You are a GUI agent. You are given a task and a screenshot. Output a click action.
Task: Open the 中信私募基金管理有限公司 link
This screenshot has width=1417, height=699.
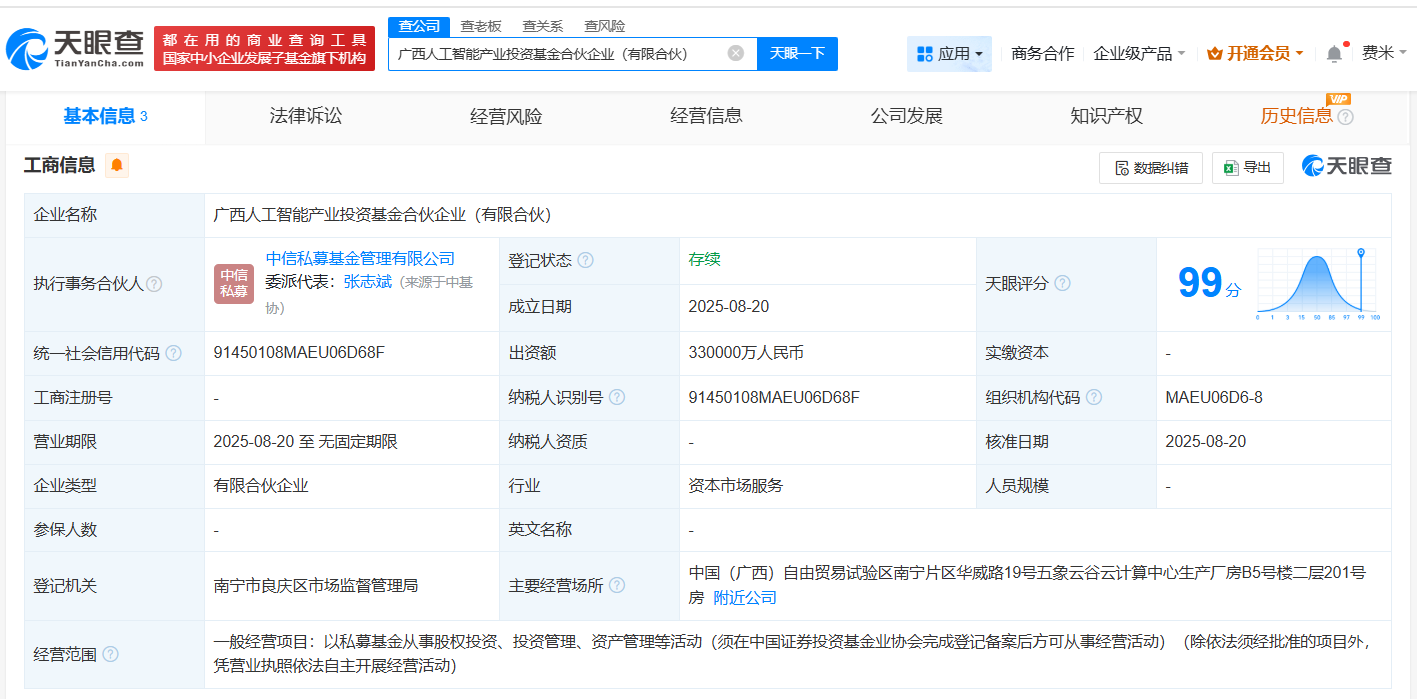point(360,259)
